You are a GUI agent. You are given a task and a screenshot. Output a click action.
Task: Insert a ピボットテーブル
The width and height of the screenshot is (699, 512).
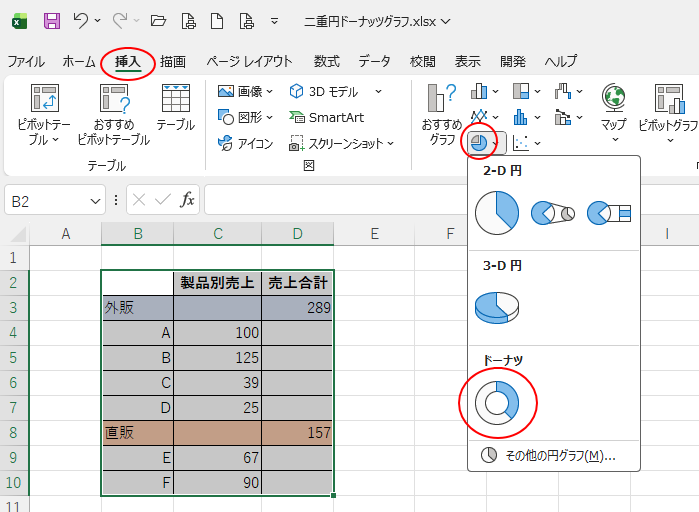44,115
